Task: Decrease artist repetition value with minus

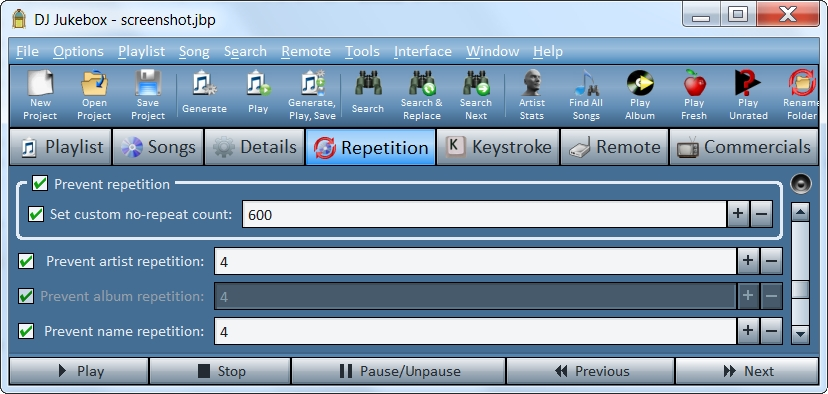Action: point(771,261)
